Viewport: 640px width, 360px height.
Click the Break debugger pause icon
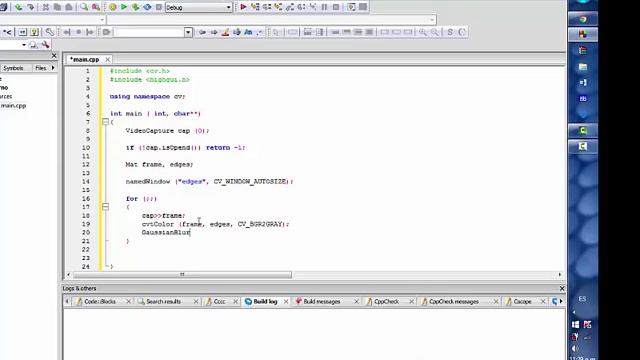(x=324, y=7)
